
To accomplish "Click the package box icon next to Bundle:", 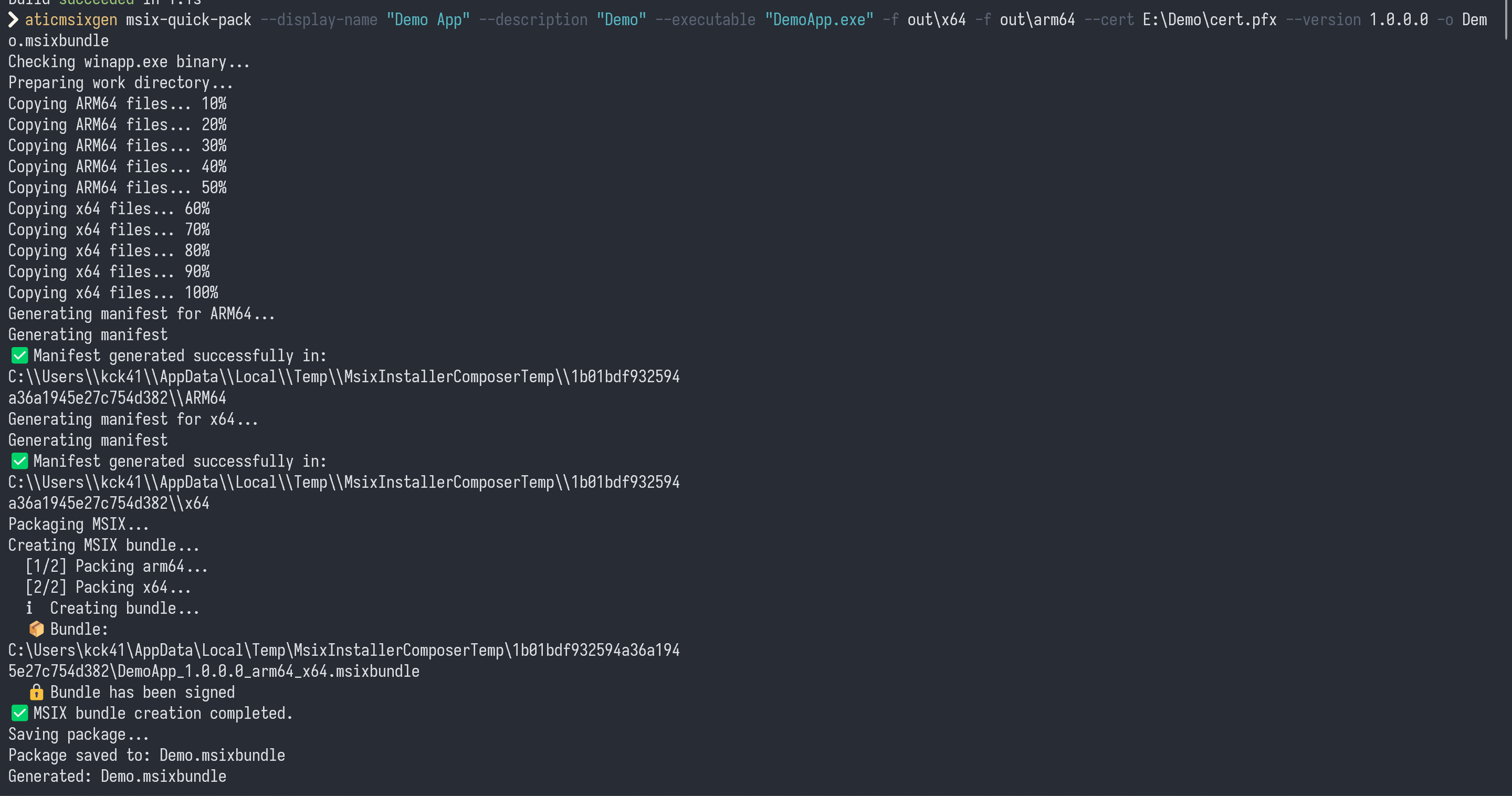I will point(36,629).
